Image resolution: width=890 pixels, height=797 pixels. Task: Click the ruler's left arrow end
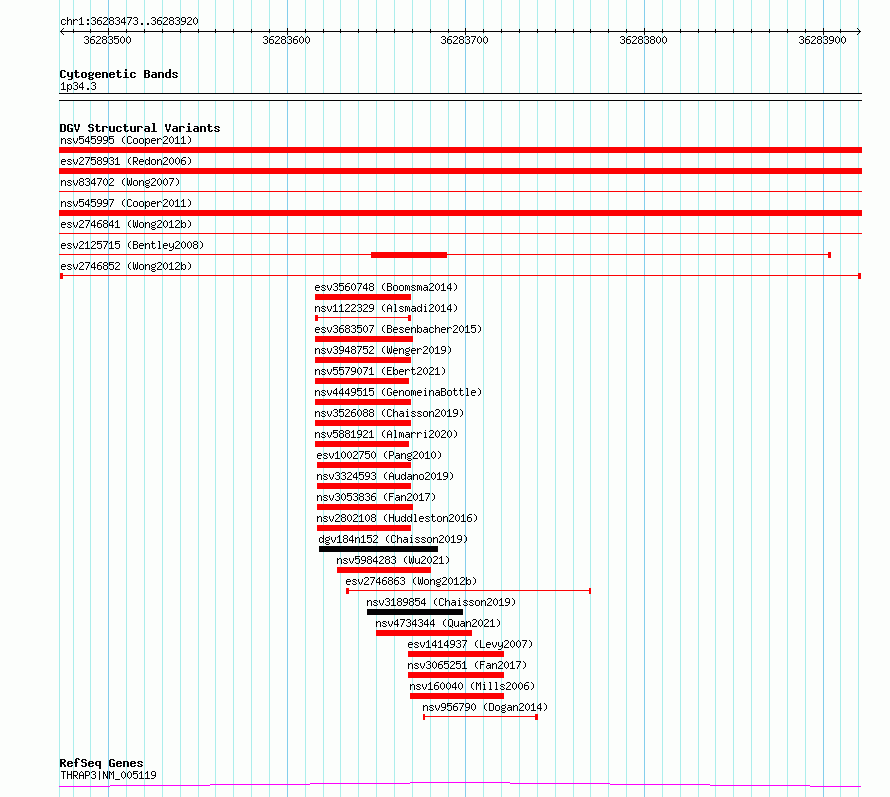[62, 32]
